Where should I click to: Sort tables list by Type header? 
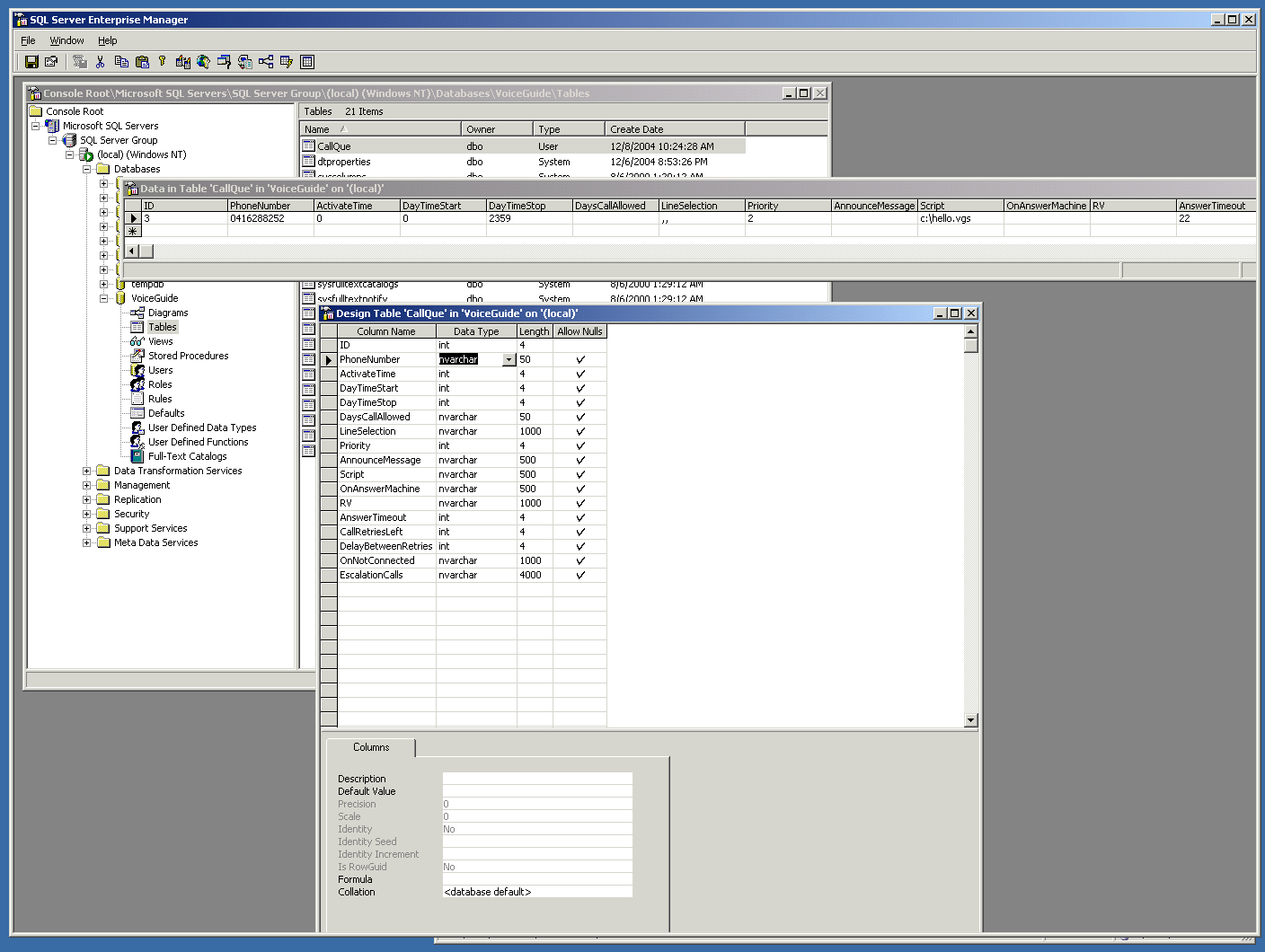tap(569, 129)
